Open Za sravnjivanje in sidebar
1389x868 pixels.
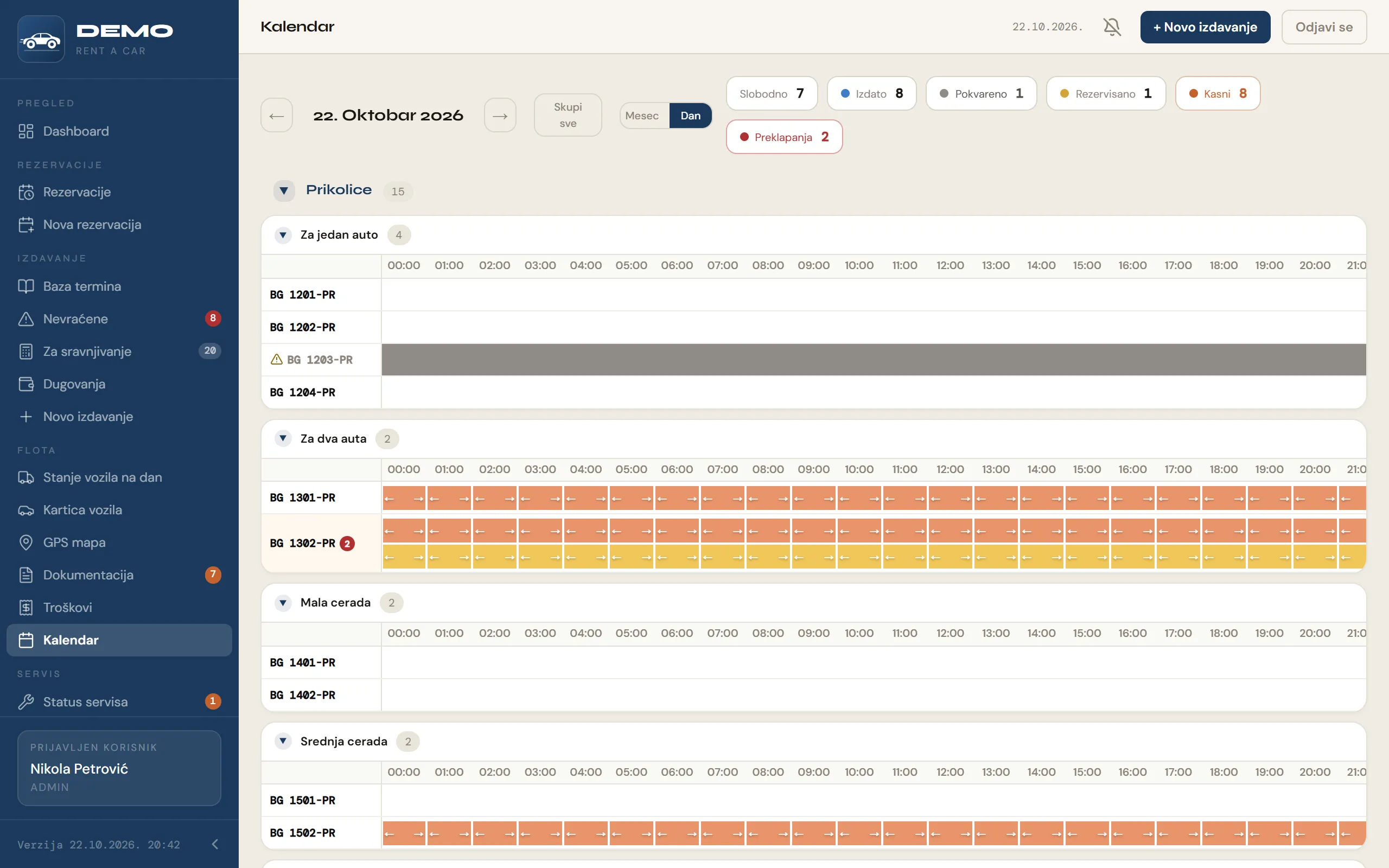[x=119, y=352]
